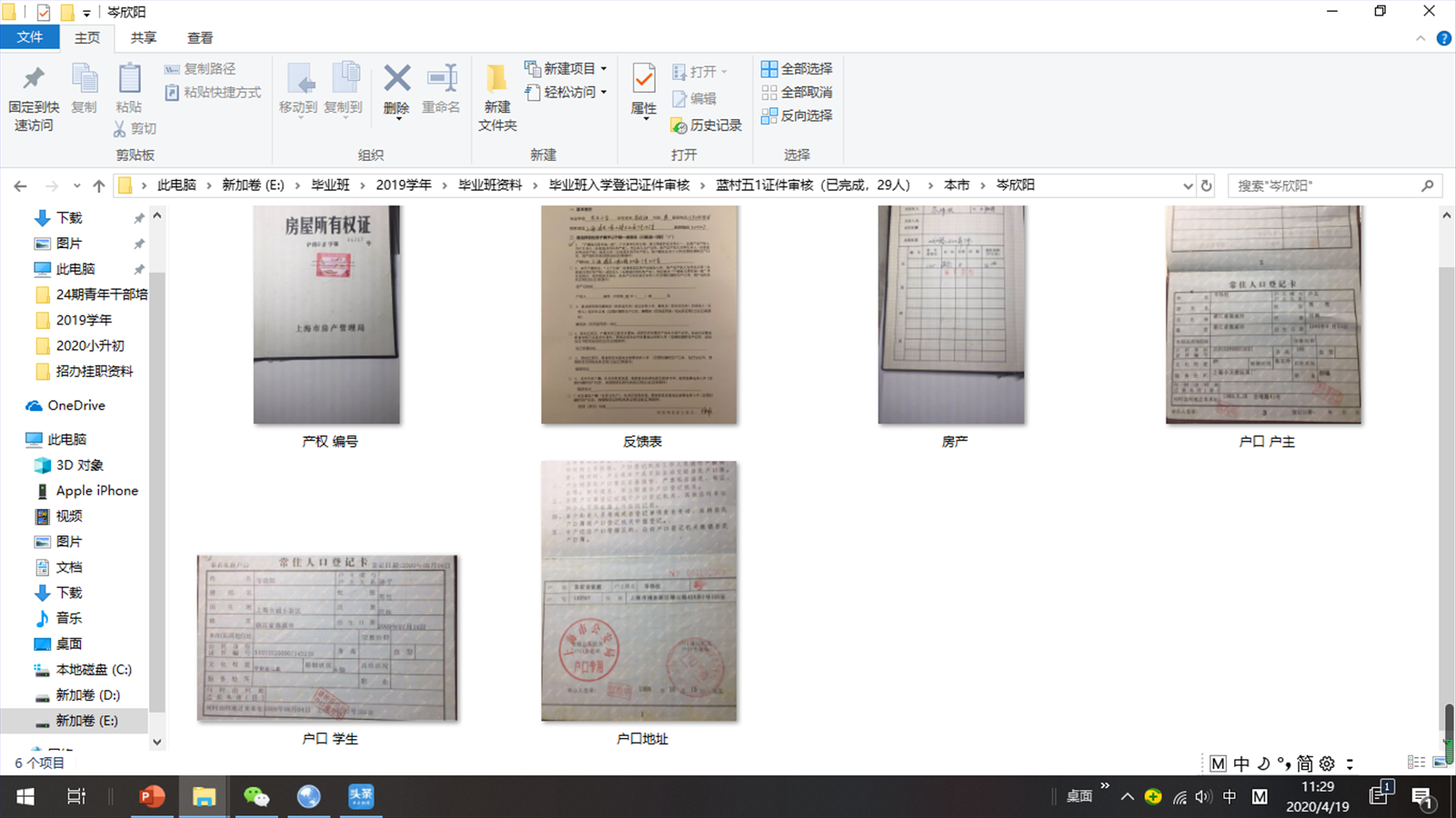1456x818 pixels.
Task: Open the address bar history dropdown
Action: [1188, 185]
